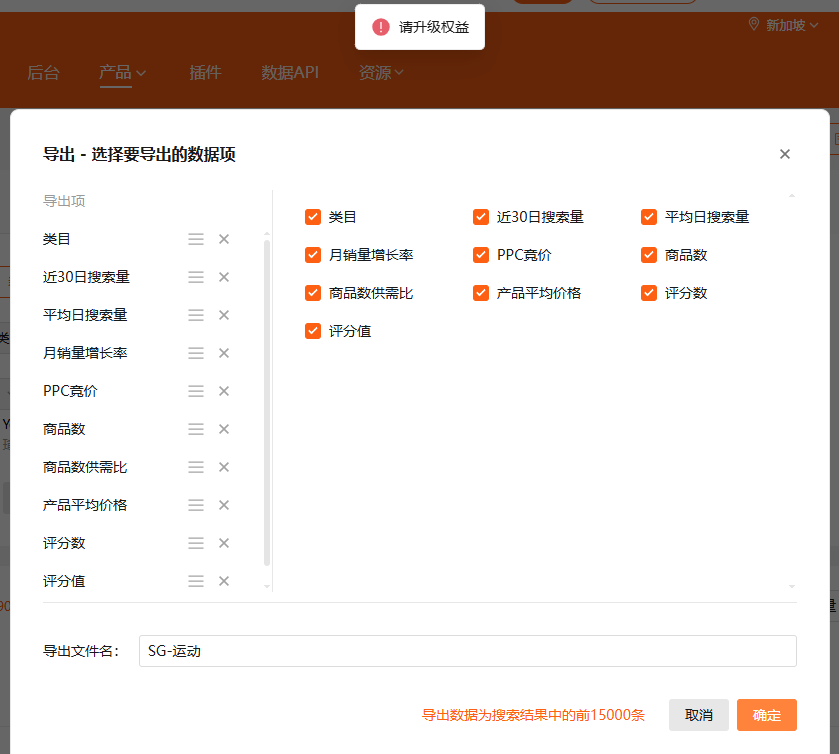Toggle the 产品平均价格 checkbox
This screenshot has height=754, width=839.
[481, 293]
